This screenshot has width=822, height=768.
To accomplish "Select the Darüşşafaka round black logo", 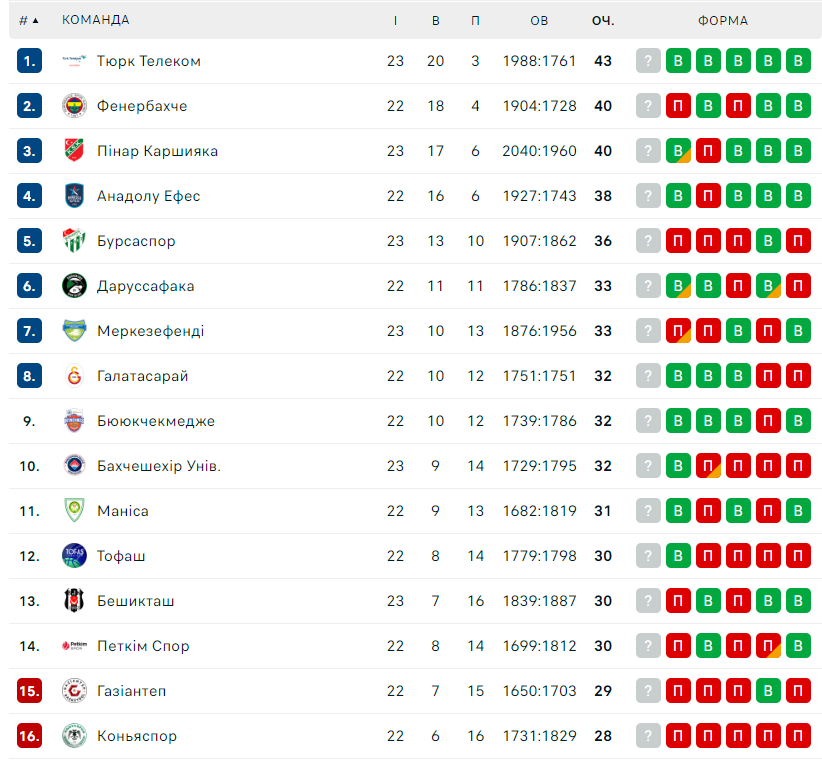I will coord(74,286).
